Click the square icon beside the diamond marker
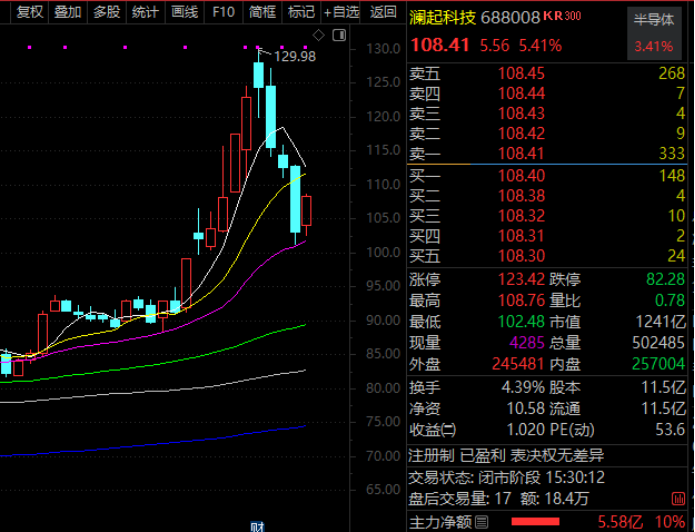This screenshot has width=695, height=532. 337,36
